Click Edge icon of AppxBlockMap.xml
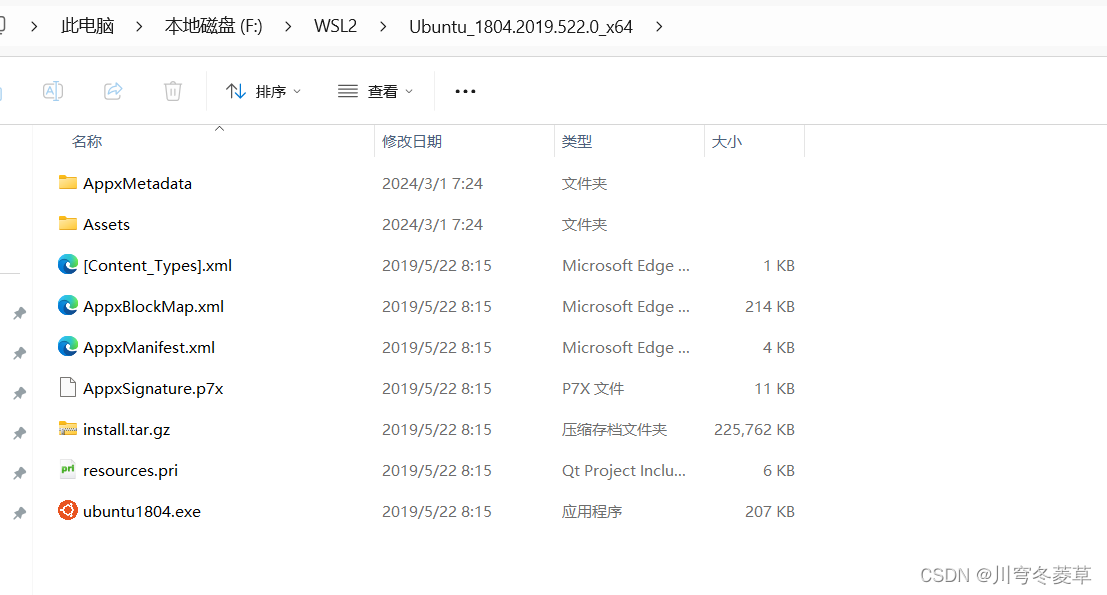 68,306
